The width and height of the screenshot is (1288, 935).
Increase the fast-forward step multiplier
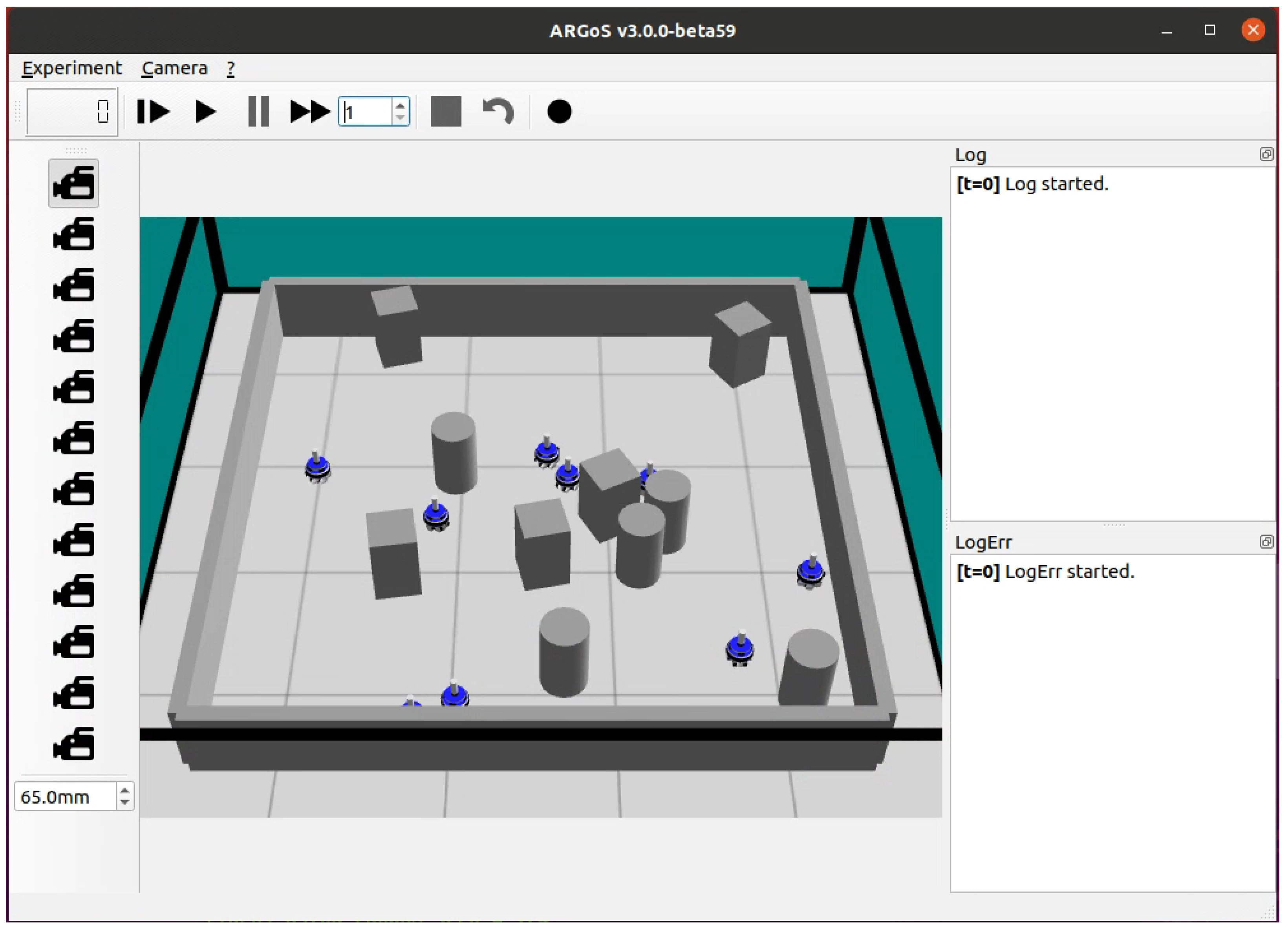click(x=401, y=105)
